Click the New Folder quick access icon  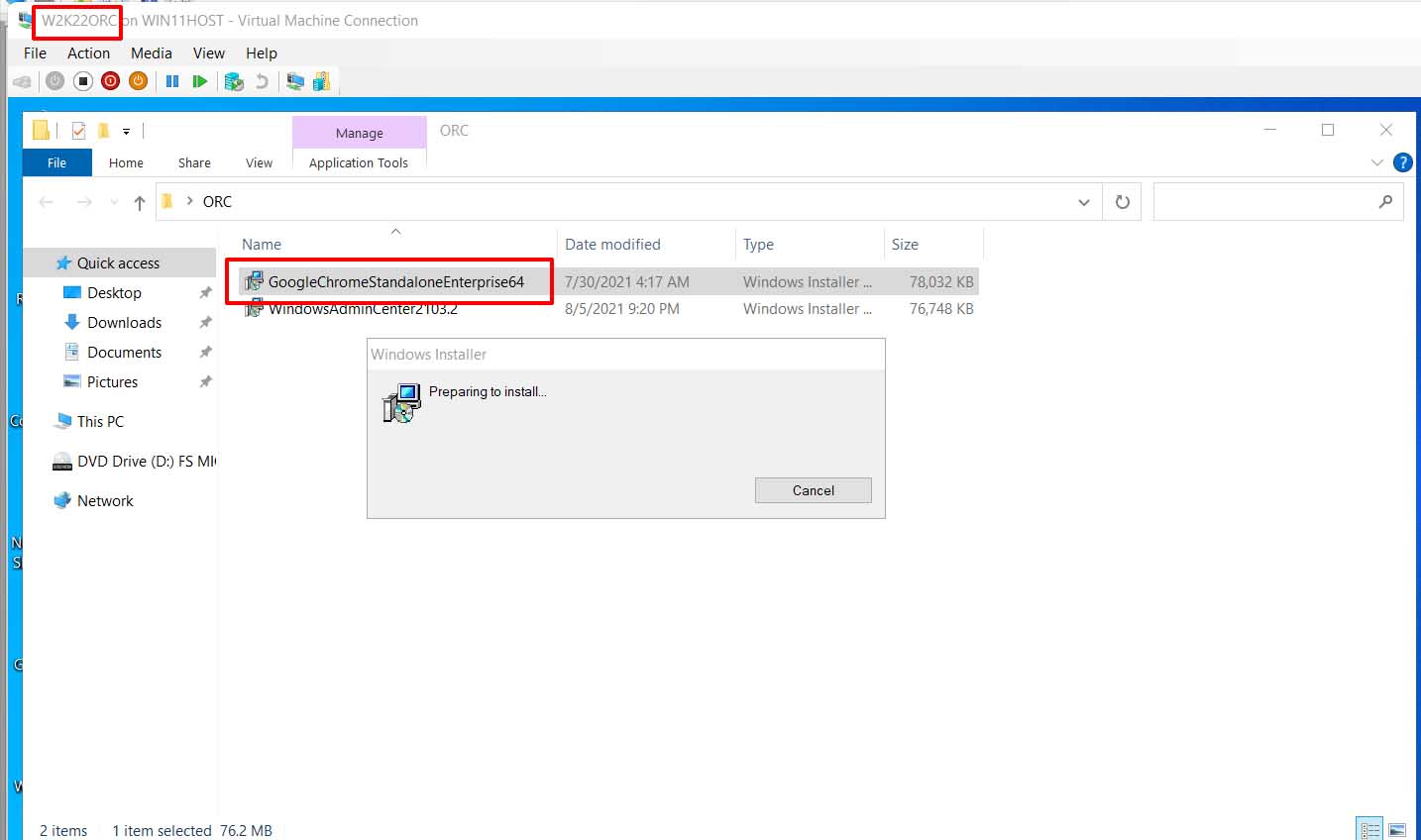[103, 131]
